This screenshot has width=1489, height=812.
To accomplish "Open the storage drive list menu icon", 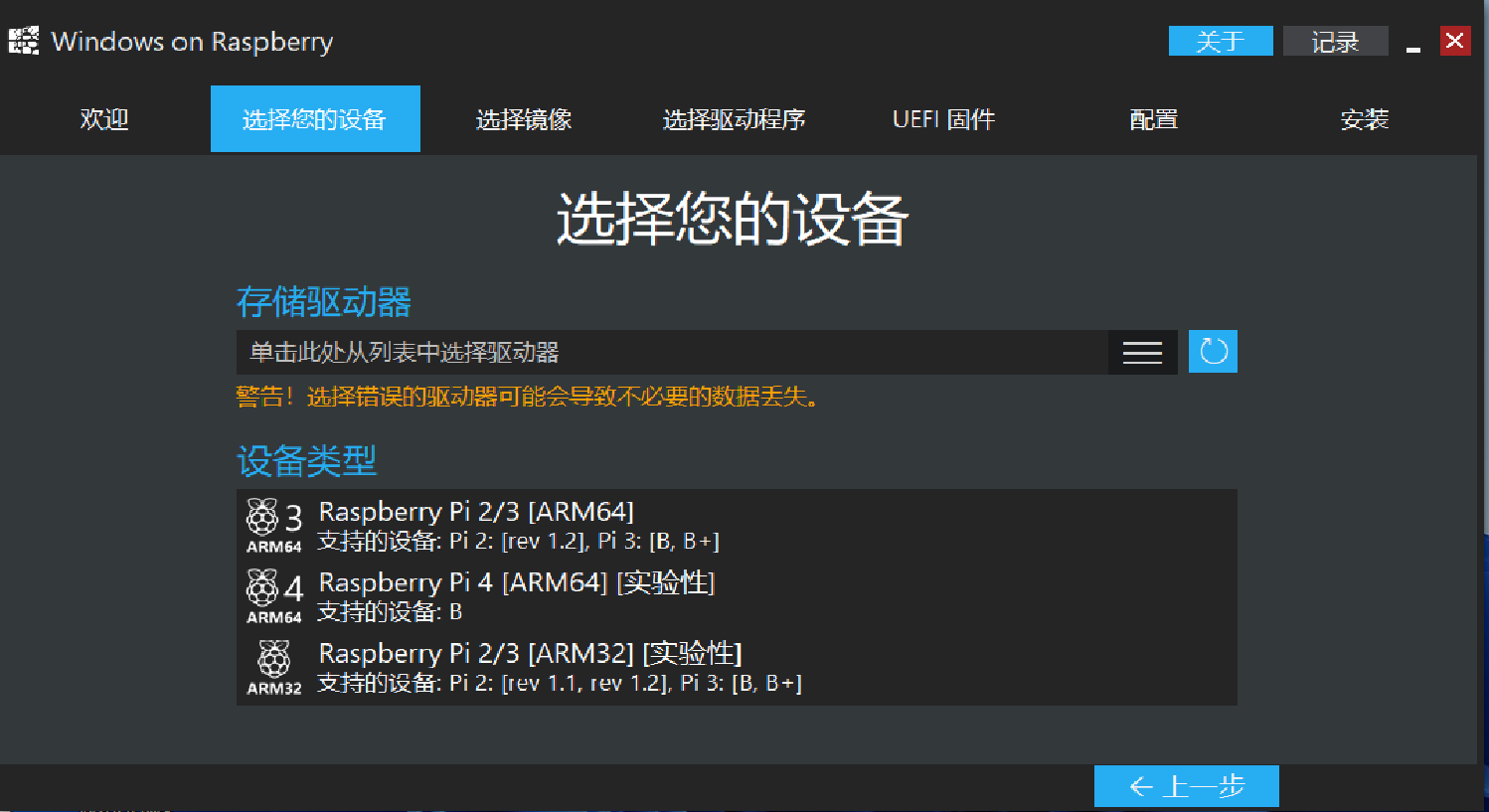I will point(1142,353).
